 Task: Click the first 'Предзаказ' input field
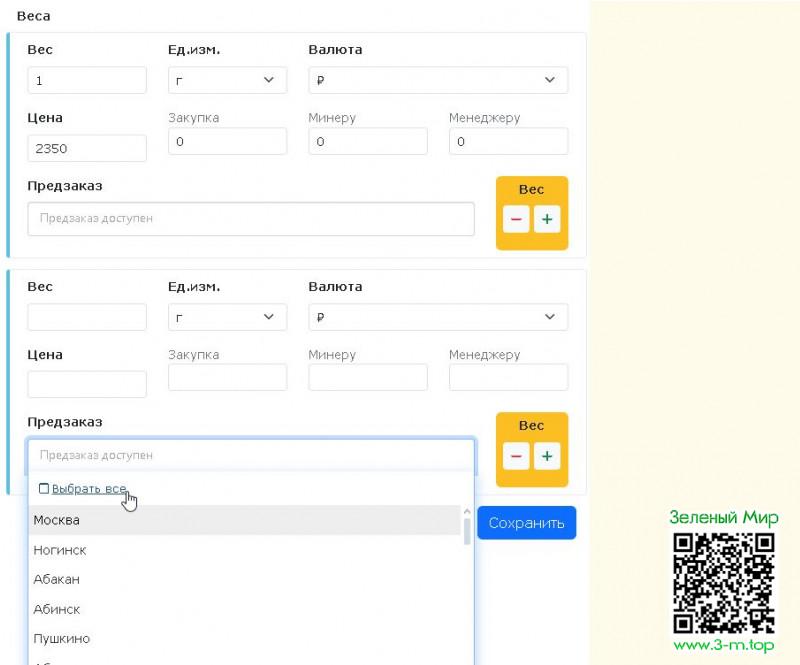click(x=251, y=218)
